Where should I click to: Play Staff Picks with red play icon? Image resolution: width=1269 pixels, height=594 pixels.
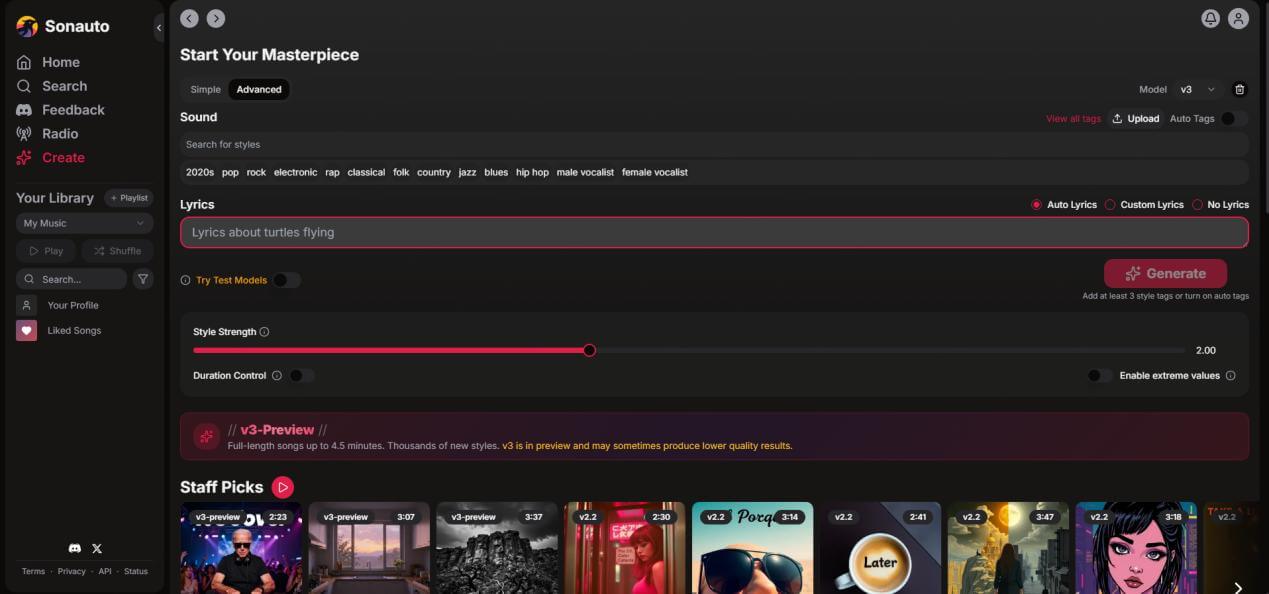[282, 487]
